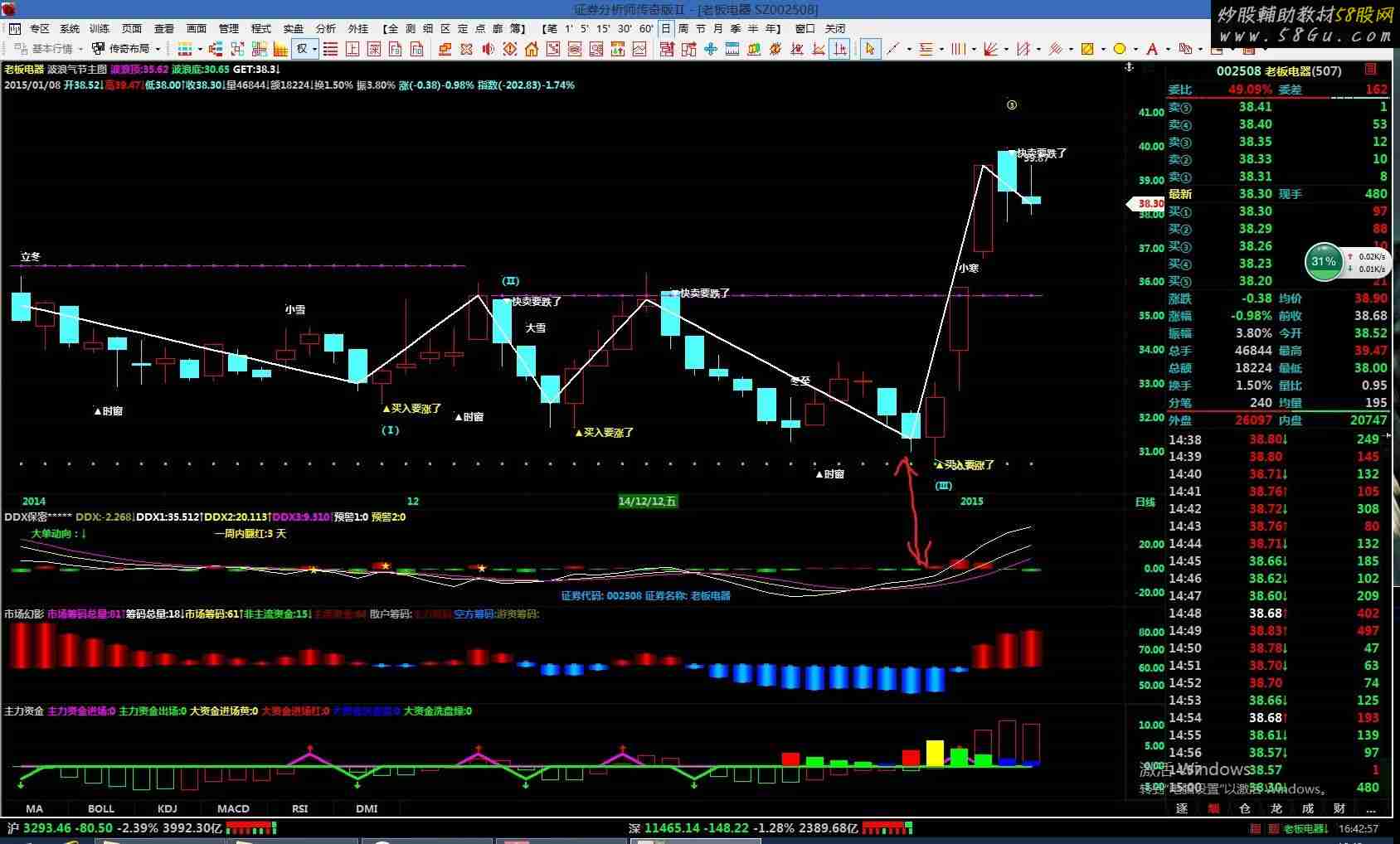Open the 系统 menu
This screenshot has width=1400, height=844.
pyautogui.click(x=70, y=28)
